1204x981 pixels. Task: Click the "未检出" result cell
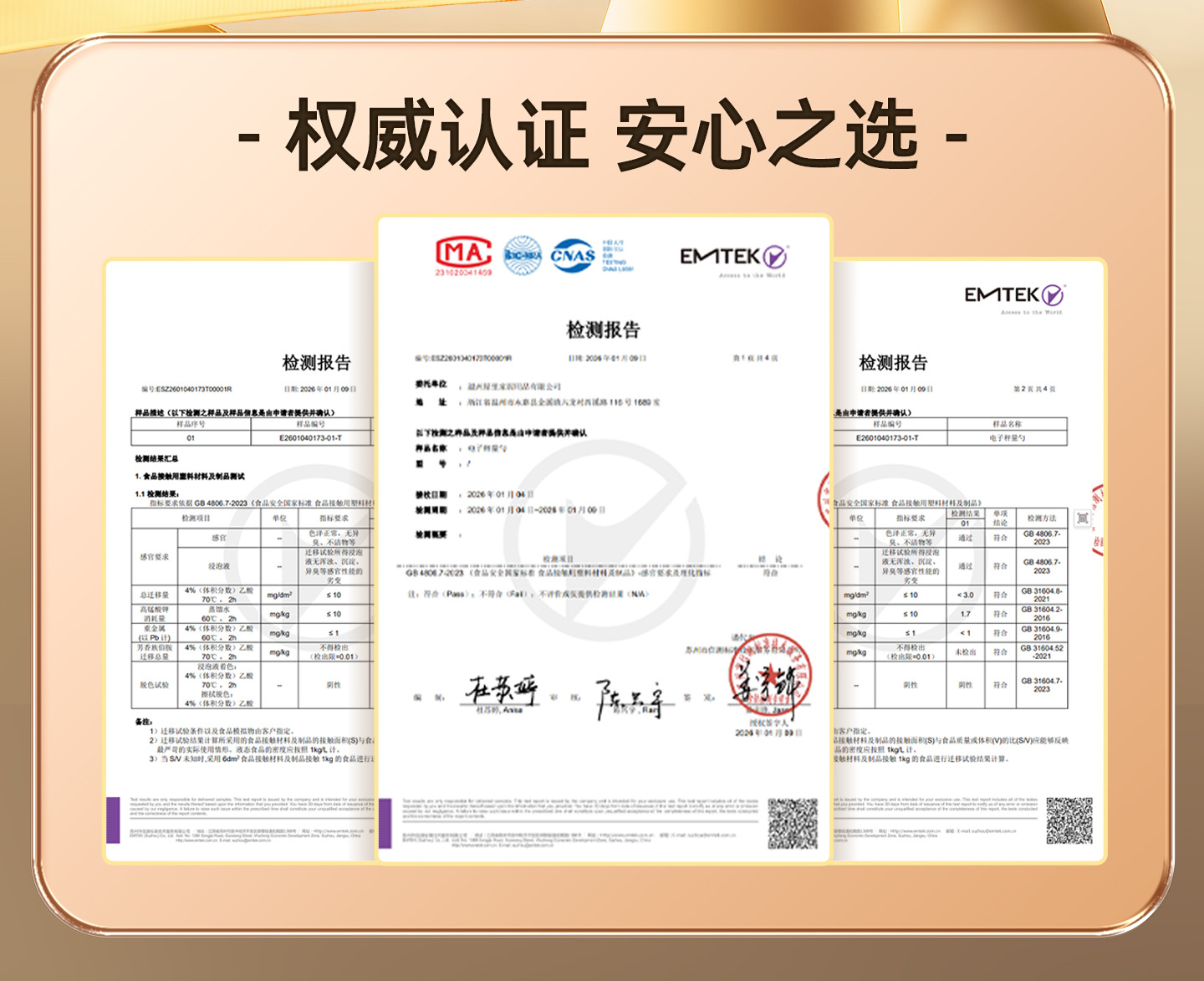[x=966, y=652]
